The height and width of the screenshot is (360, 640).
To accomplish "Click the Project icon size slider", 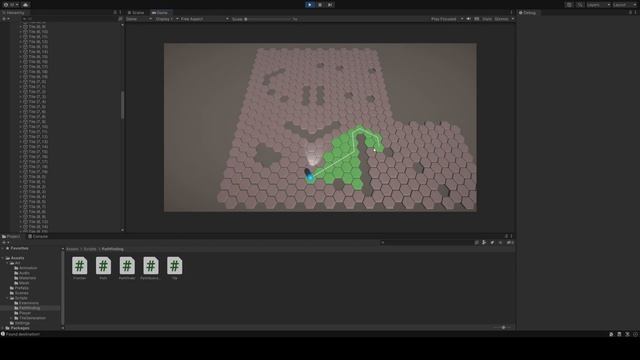I will point(503,327).
